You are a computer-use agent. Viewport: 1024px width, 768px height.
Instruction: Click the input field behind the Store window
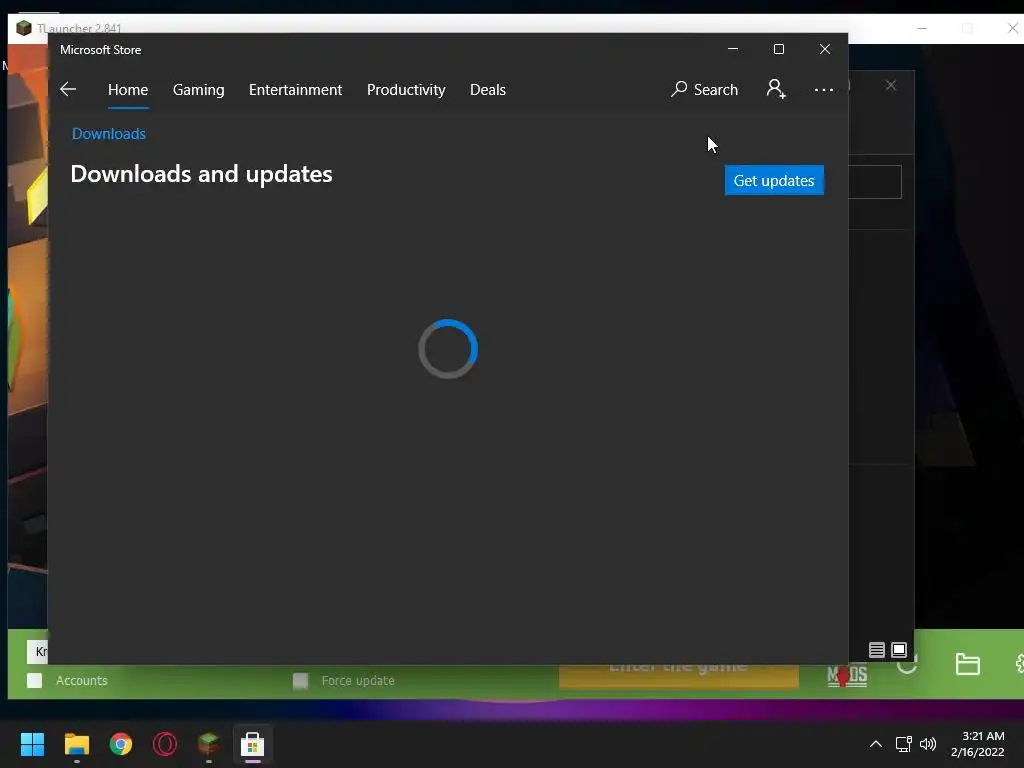(x=875, y=182)
